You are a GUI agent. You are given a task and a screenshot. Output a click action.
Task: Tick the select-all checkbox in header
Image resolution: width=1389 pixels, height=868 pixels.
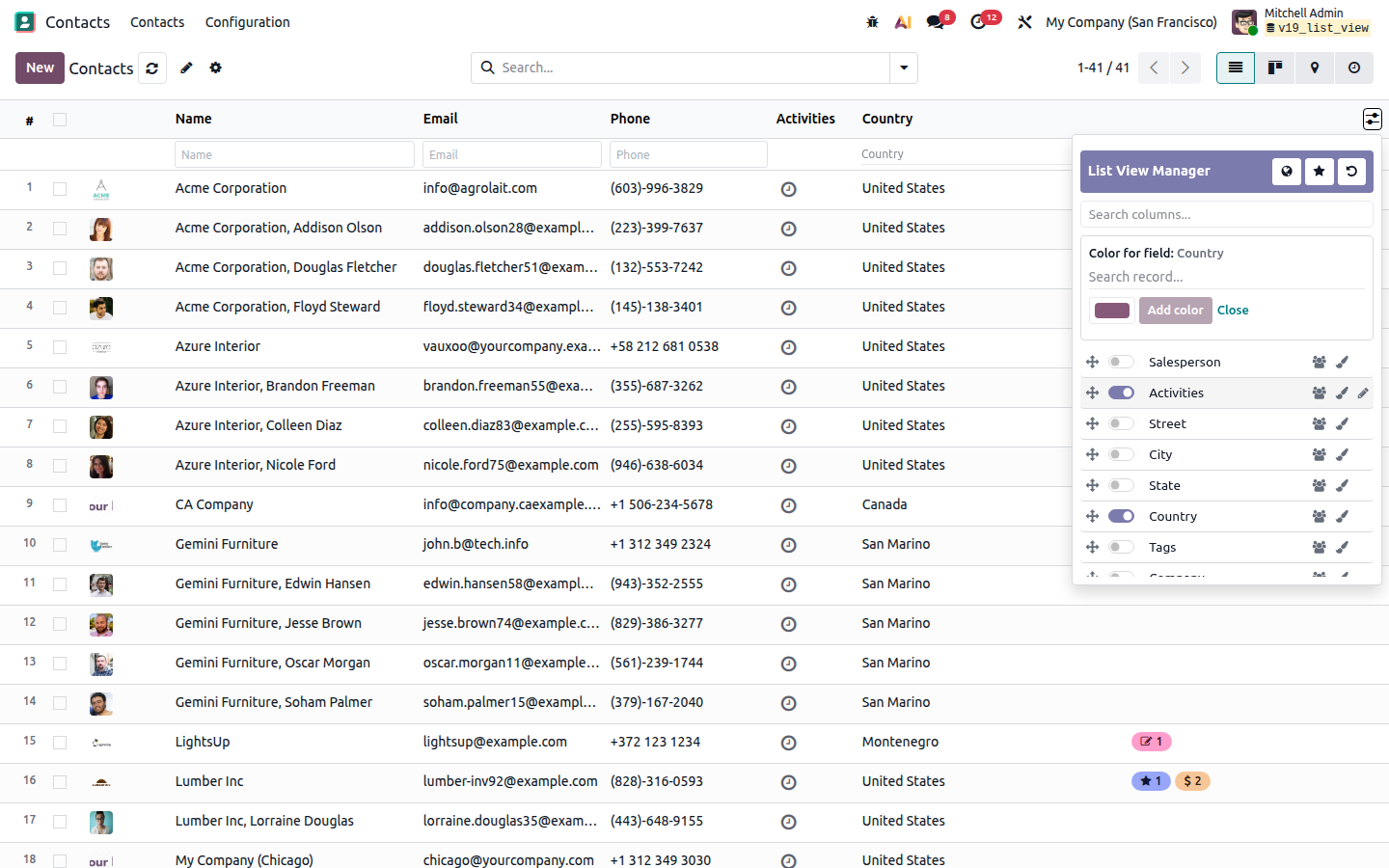[60, 120]
